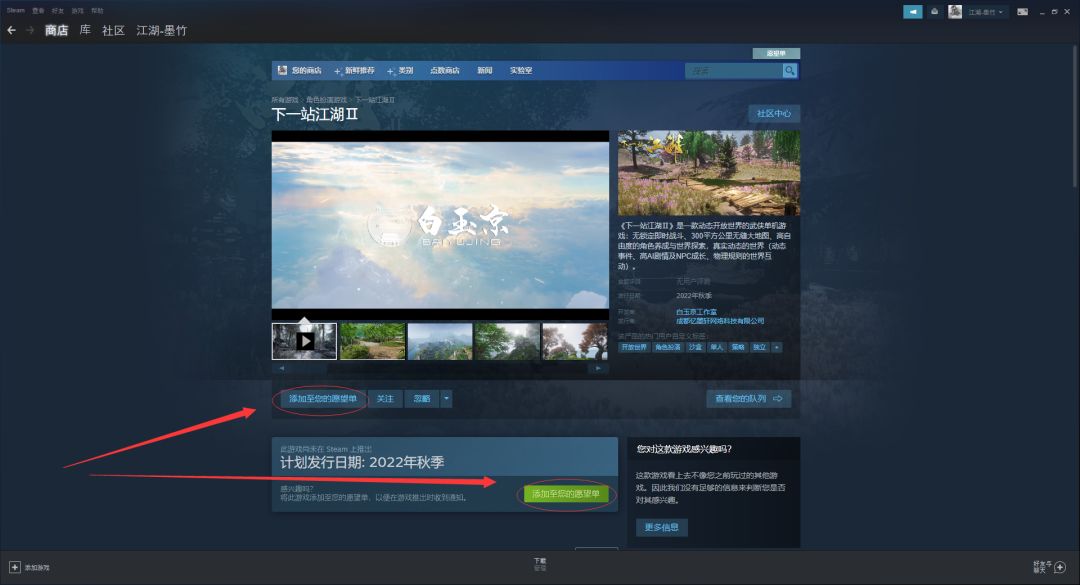Open 社区中心 button

point(774,113)
